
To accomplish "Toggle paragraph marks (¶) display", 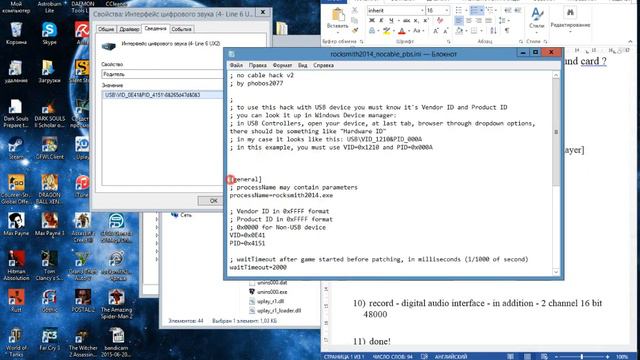I will (x=507, y=31).
